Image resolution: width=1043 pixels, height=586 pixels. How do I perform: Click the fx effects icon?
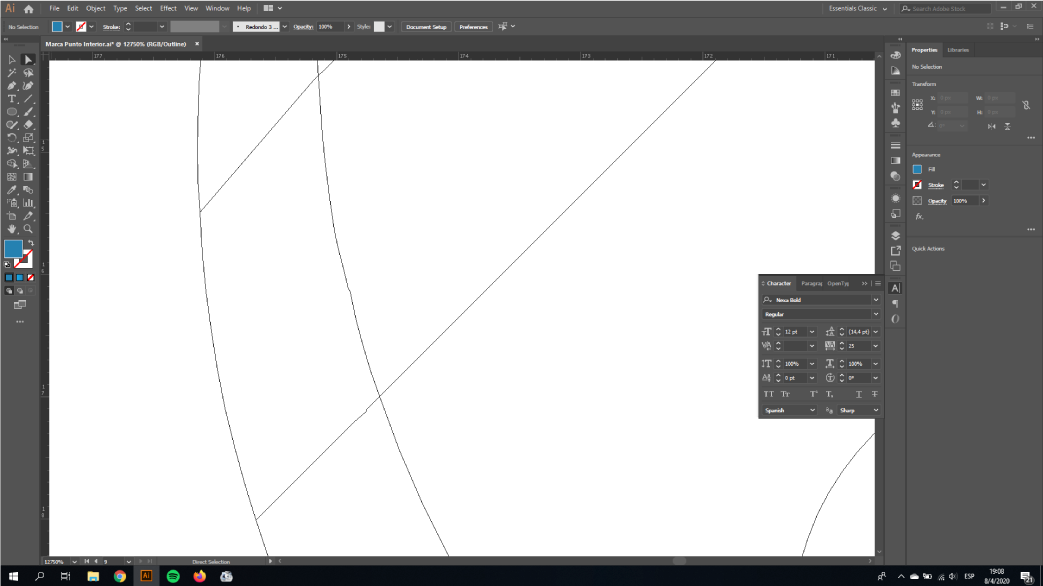pos(919,216)
